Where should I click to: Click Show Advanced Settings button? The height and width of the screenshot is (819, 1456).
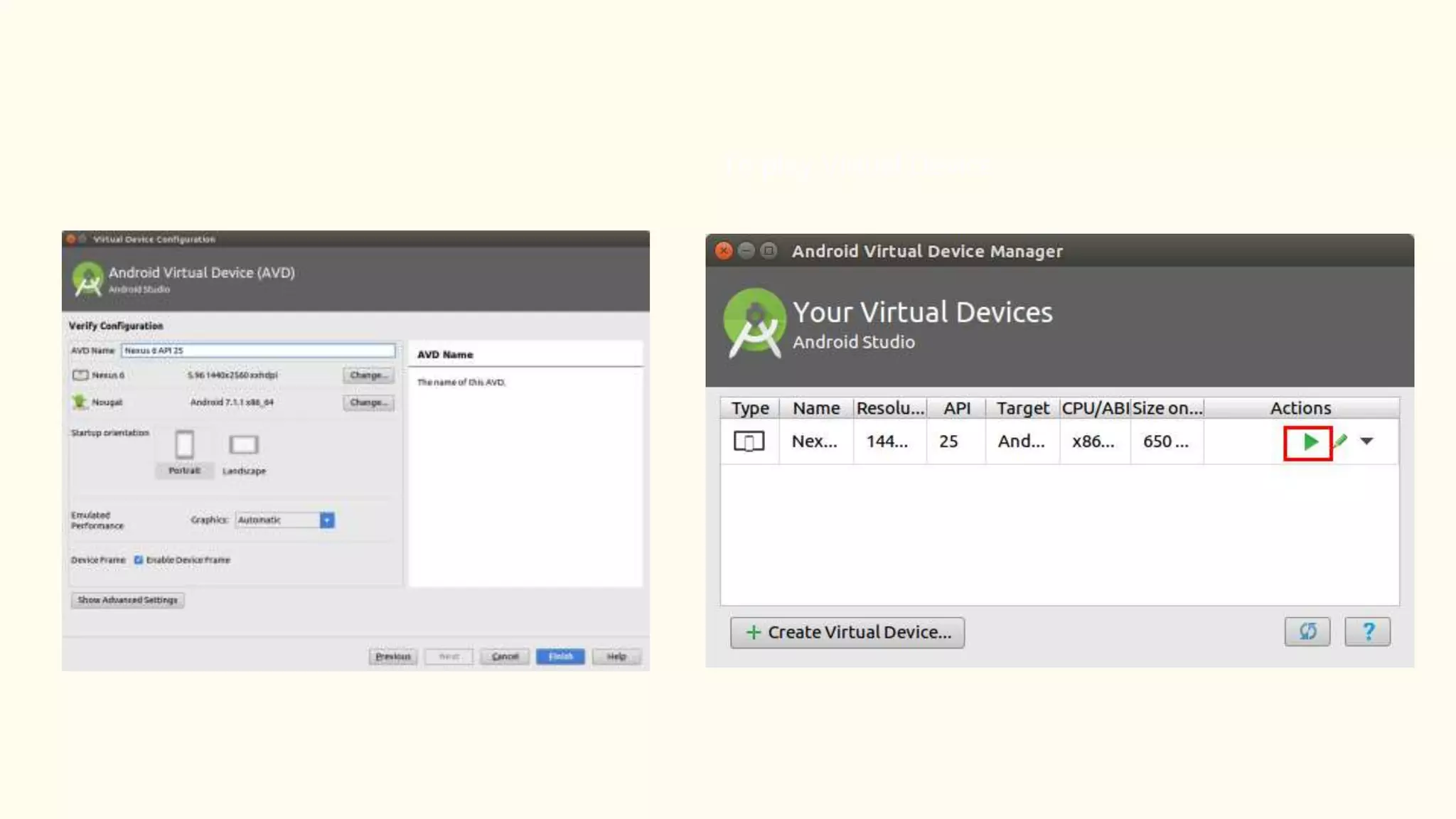click(128, 600)
